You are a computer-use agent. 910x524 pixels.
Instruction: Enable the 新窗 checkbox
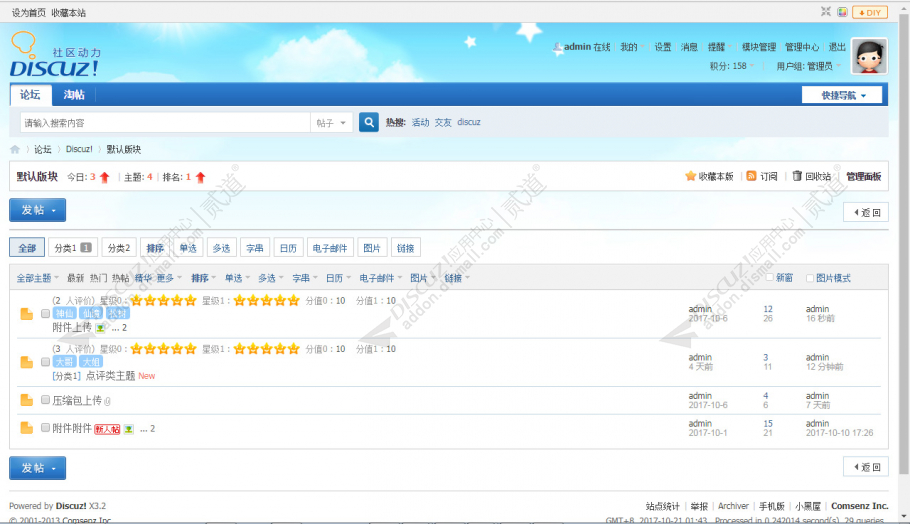(x=770, y=277)
